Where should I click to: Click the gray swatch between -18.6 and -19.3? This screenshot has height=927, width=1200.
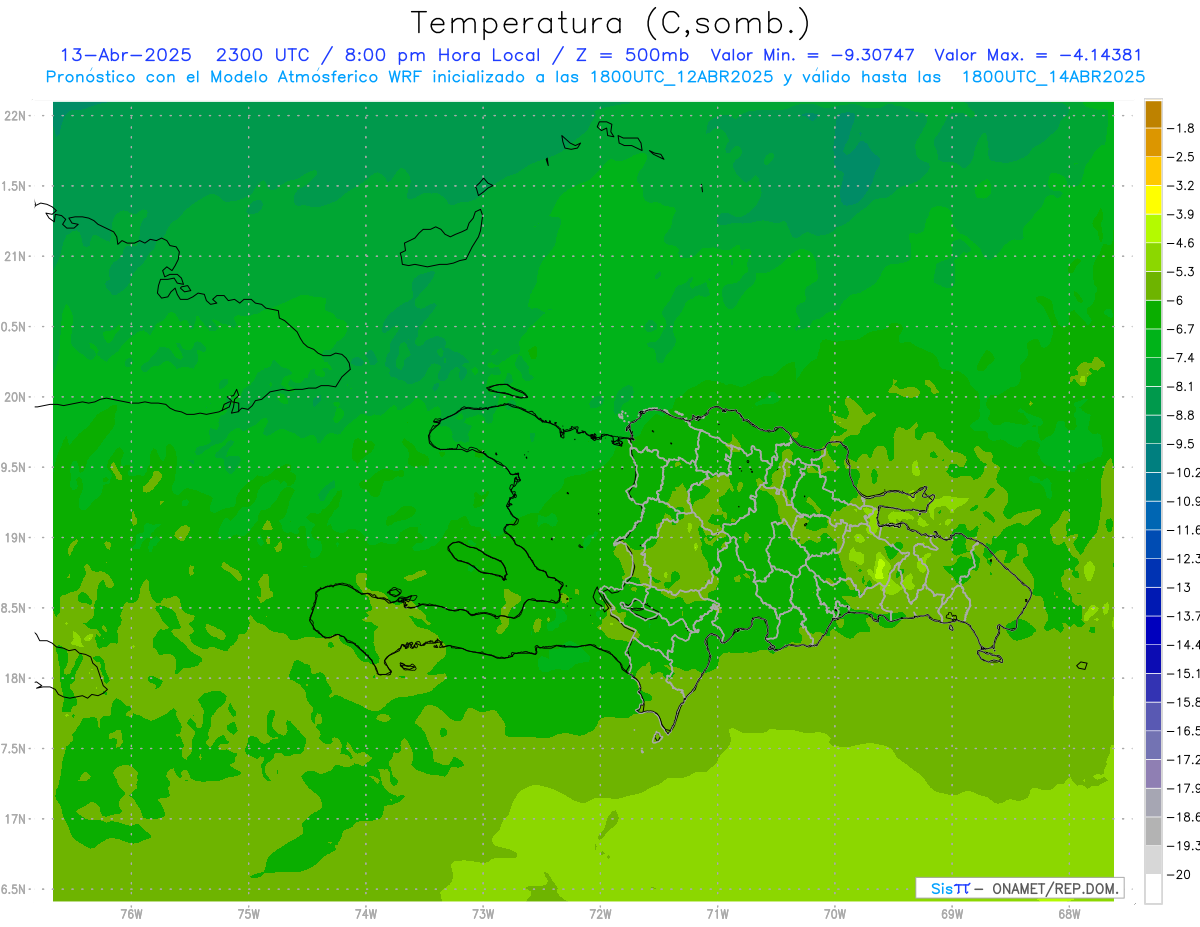coord(1153,831)
